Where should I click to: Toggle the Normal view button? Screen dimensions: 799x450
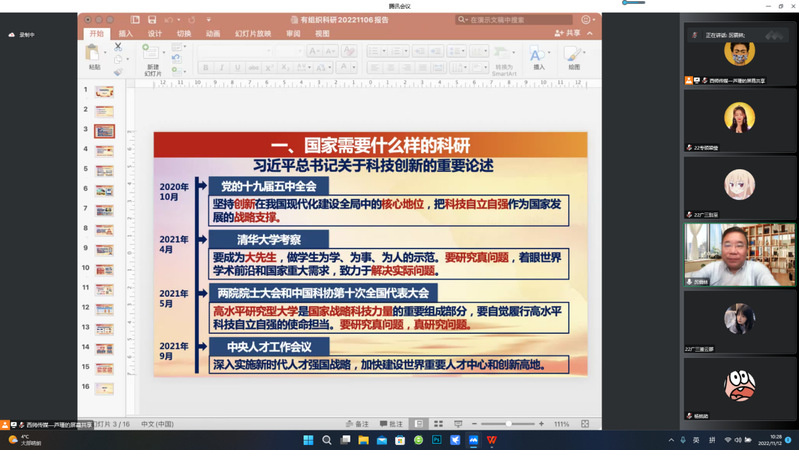tap(418, 424)
